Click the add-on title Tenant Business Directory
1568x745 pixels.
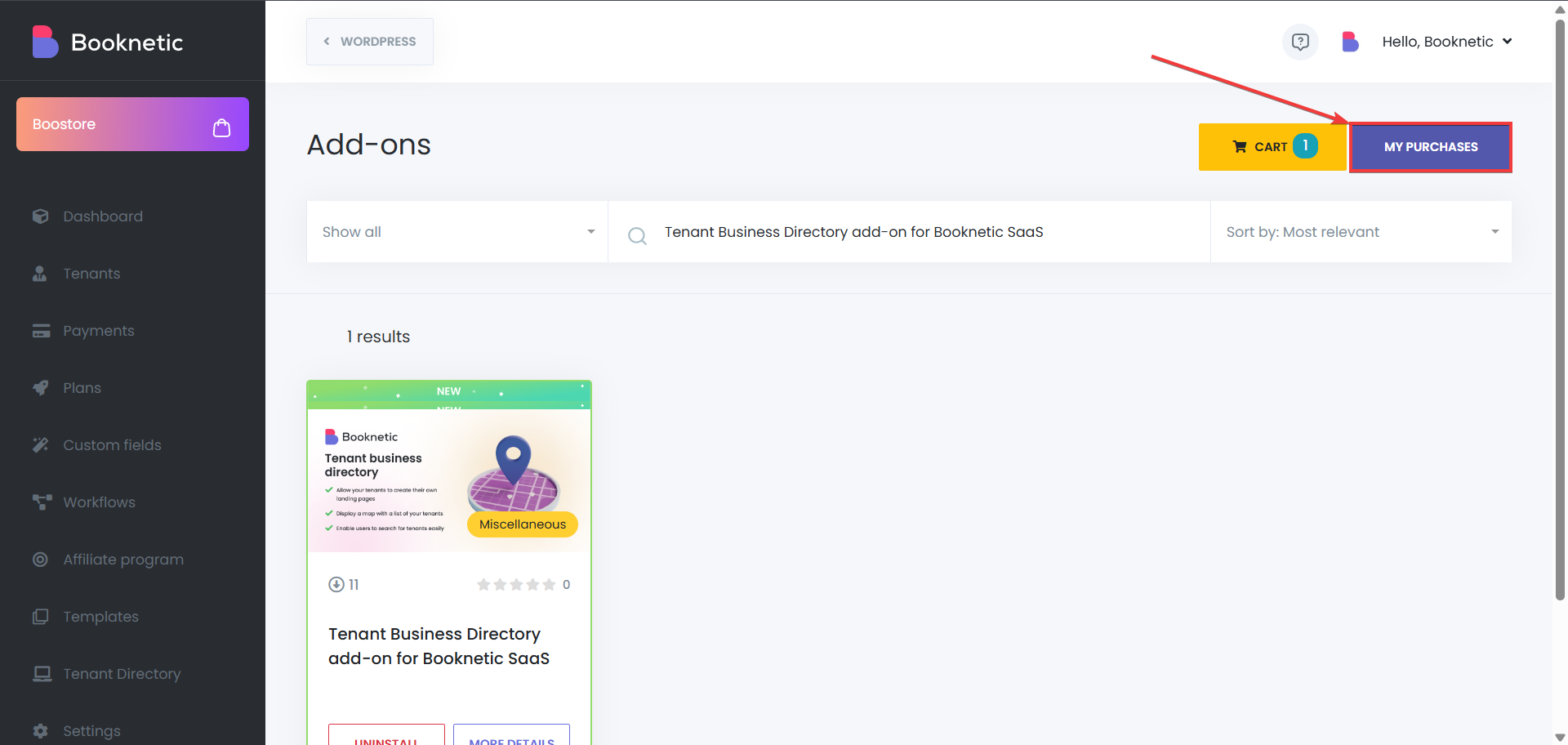pos(439,646)
